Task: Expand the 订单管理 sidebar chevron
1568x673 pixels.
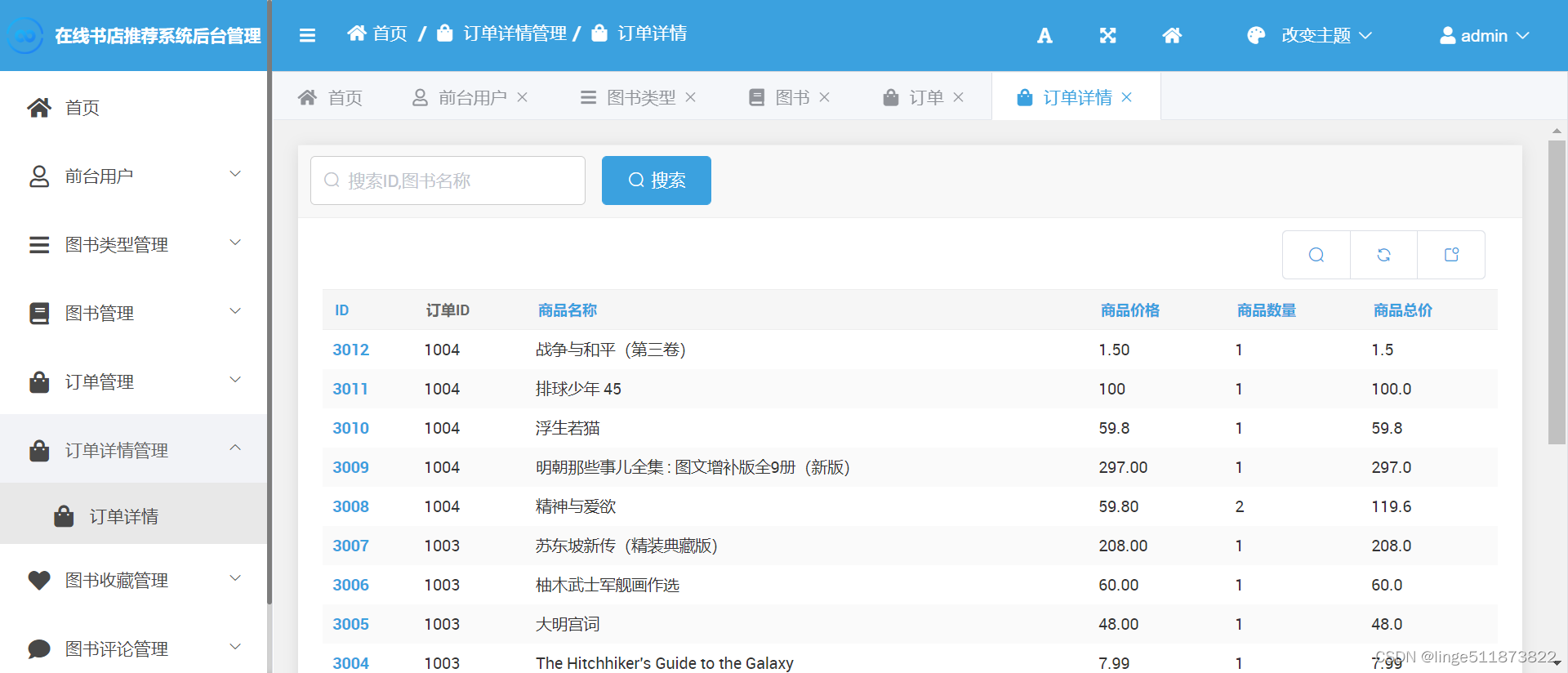Action: [235, 380]
